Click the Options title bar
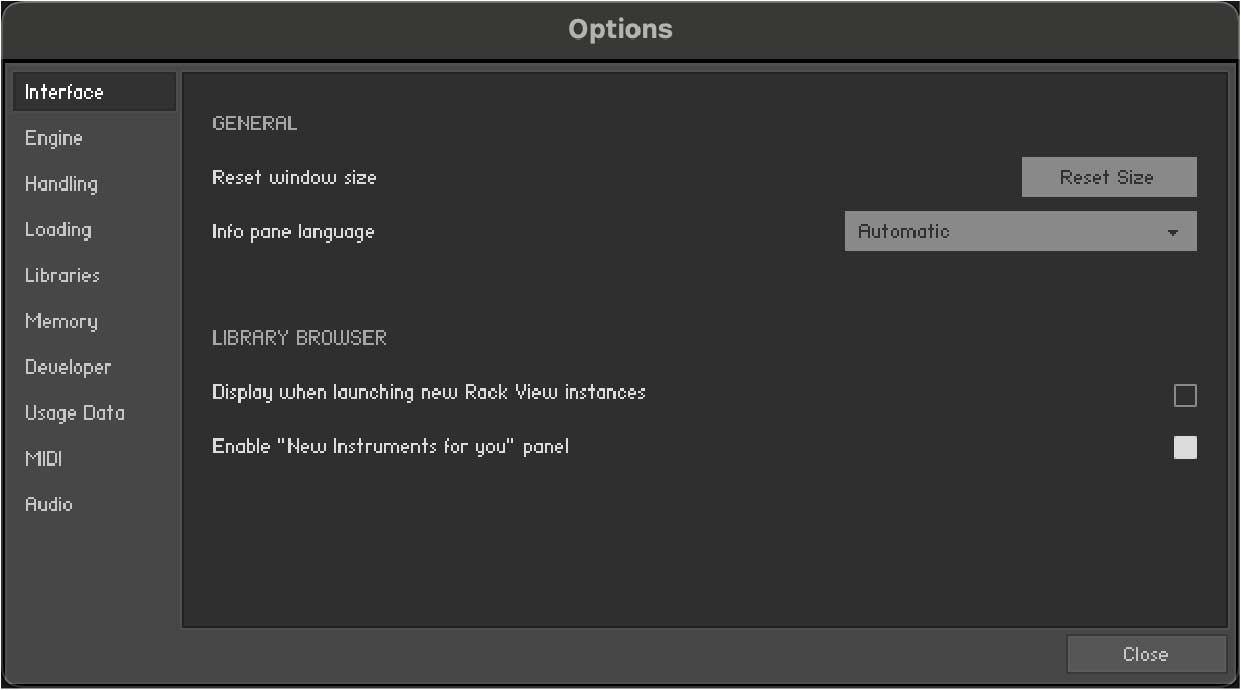1241x690 pixels. click(x=620, y=30)
